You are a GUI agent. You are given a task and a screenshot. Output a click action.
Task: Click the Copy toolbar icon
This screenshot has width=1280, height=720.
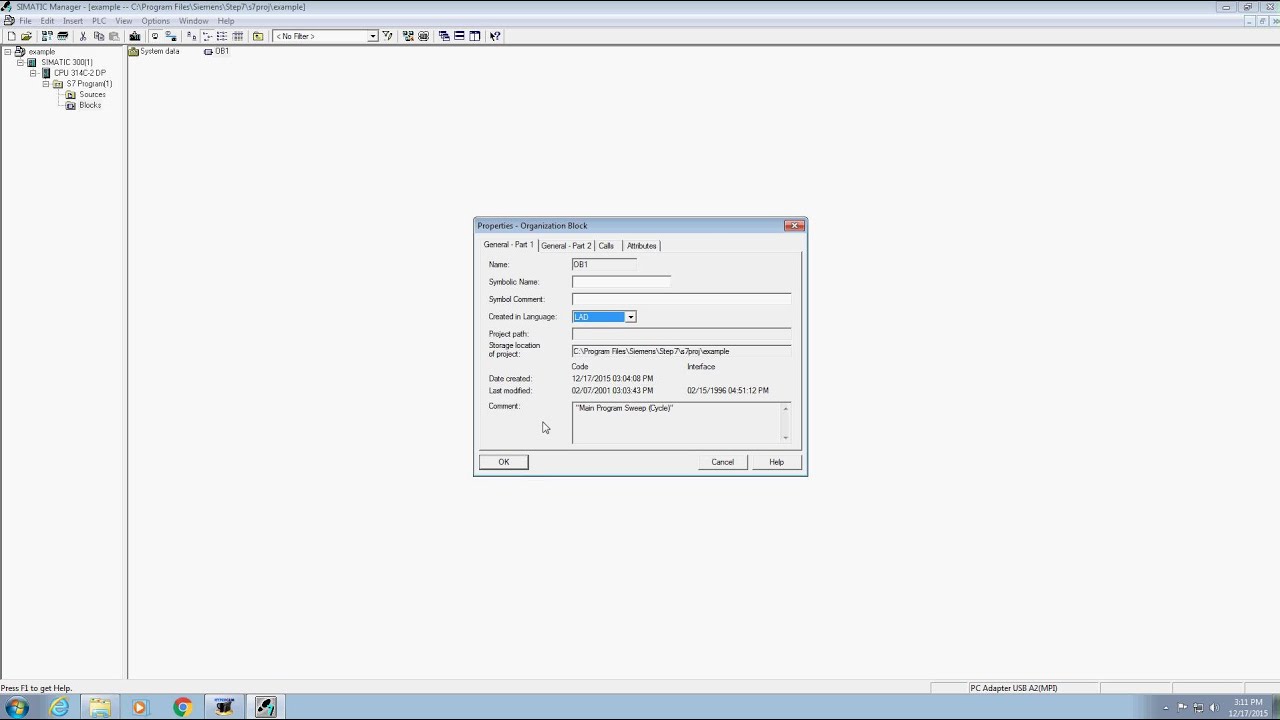tap(98, 36)
